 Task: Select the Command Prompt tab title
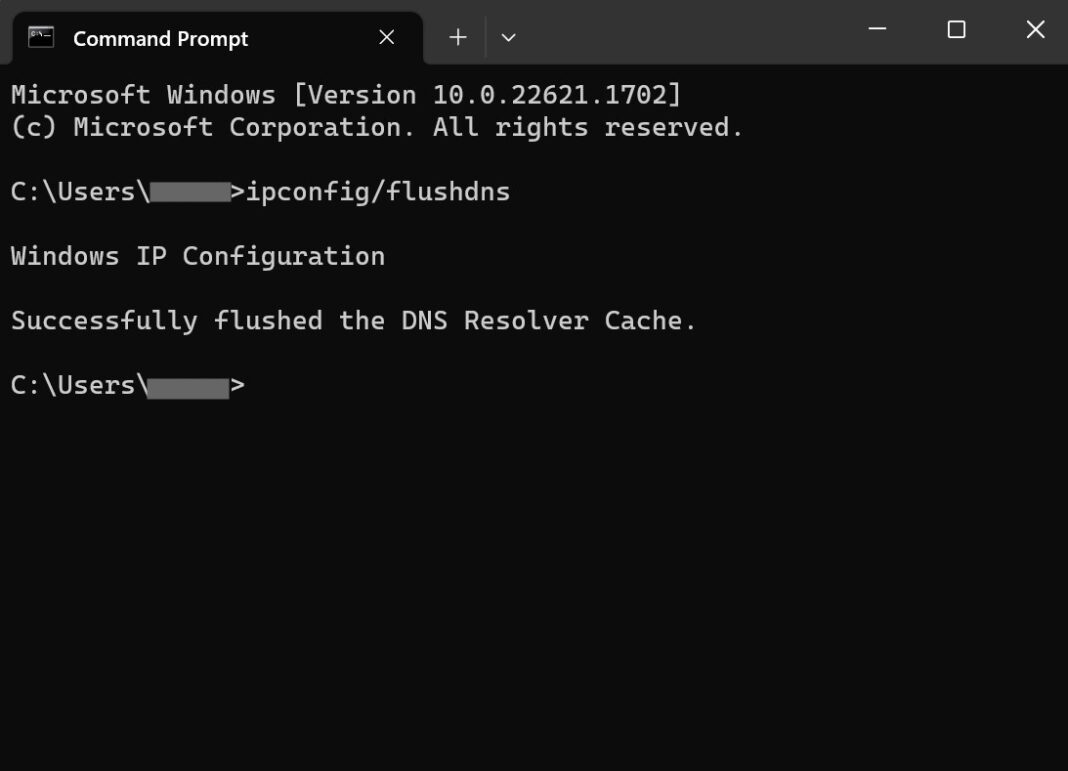pos(160,38)
